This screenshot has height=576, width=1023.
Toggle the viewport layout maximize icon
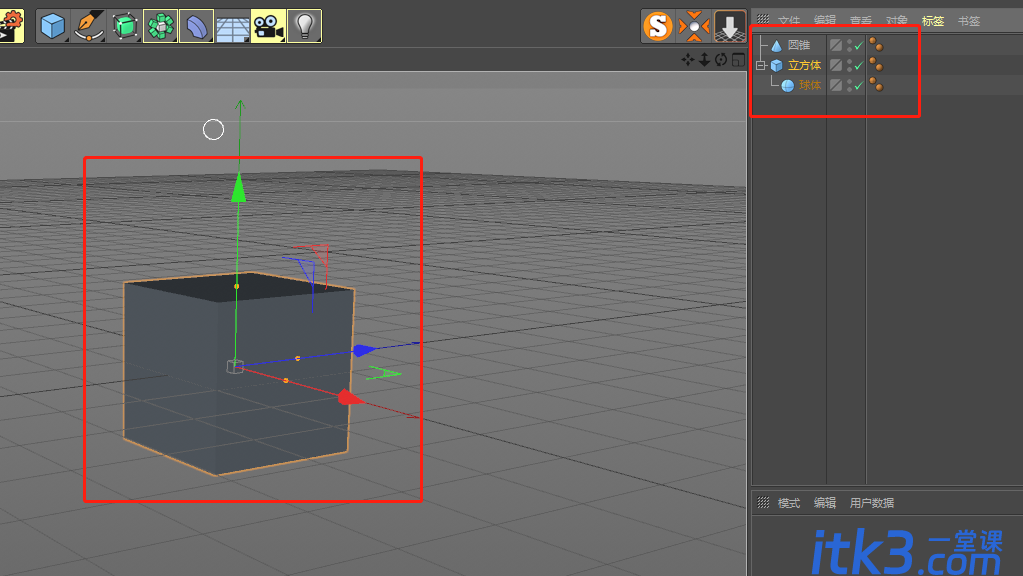(x=738, y=60)
